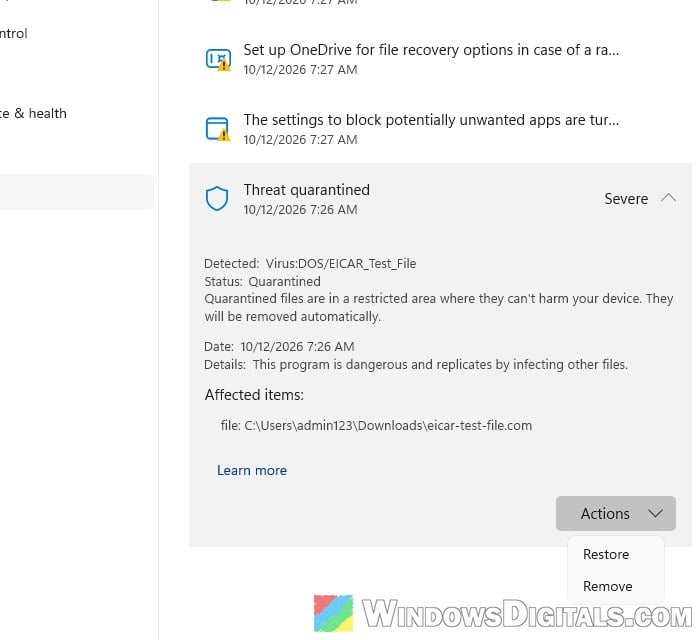The image size is (700, 640).
Task: Click the quarantined files explanation paragraph
Action: tap(439, 308)
